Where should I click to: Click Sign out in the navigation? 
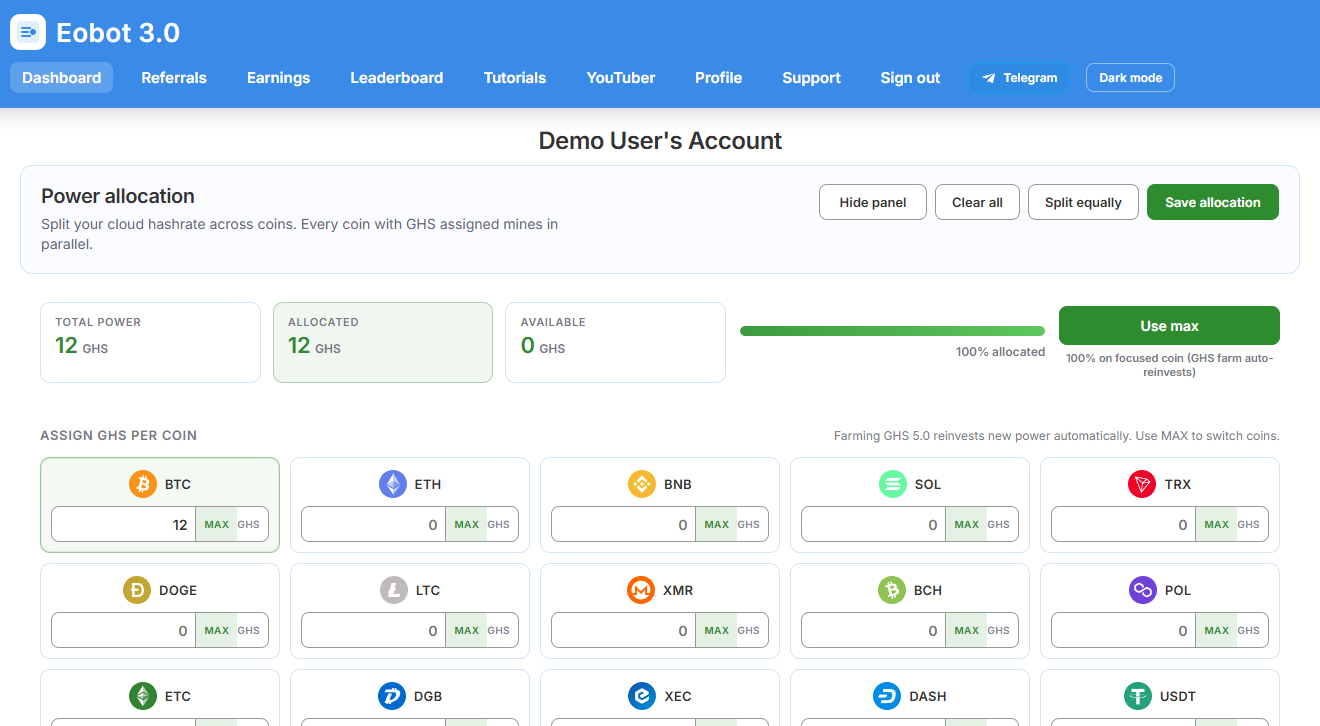click(x=910, y=78)
